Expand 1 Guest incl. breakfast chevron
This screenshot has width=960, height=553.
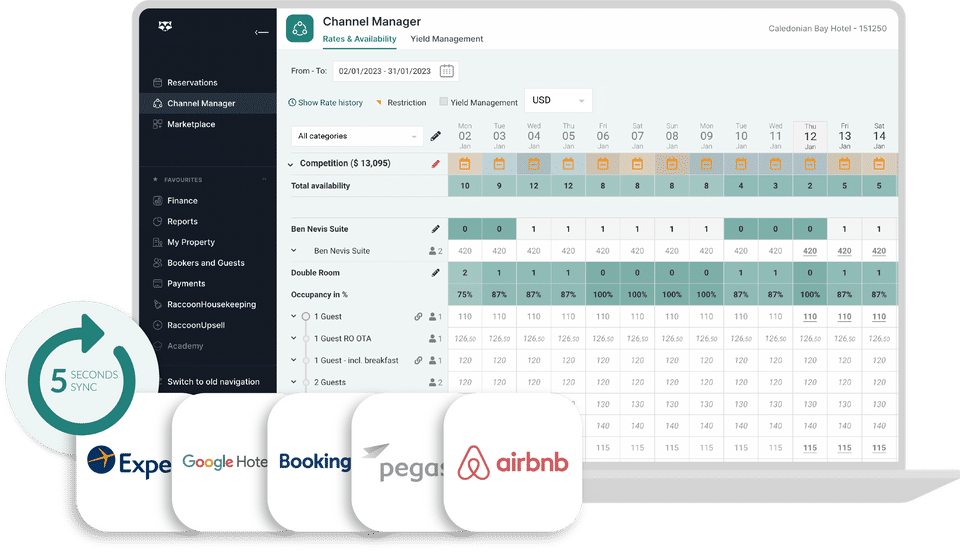pyautogui.click(x=294, y=360)
